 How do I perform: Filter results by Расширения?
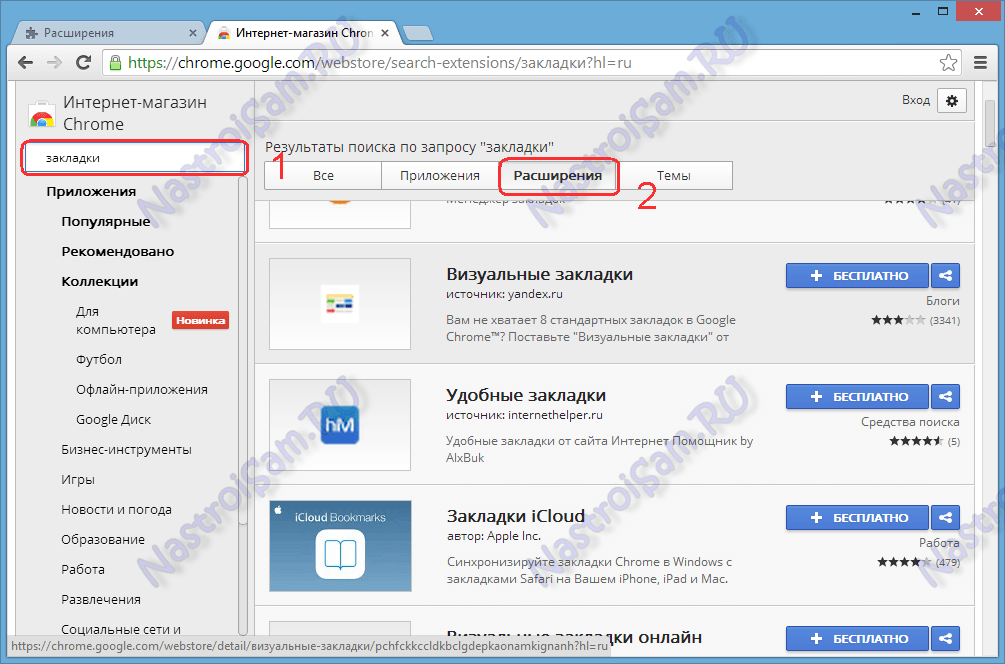[558, 176]
